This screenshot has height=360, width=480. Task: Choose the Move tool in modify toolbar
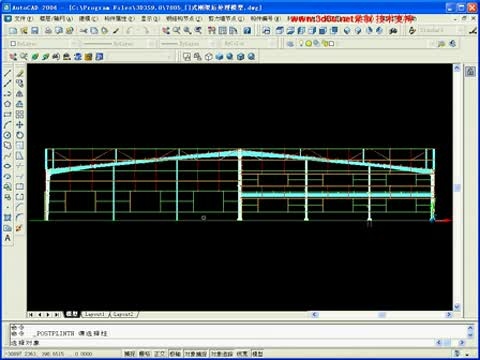click(x=20, y=125)
